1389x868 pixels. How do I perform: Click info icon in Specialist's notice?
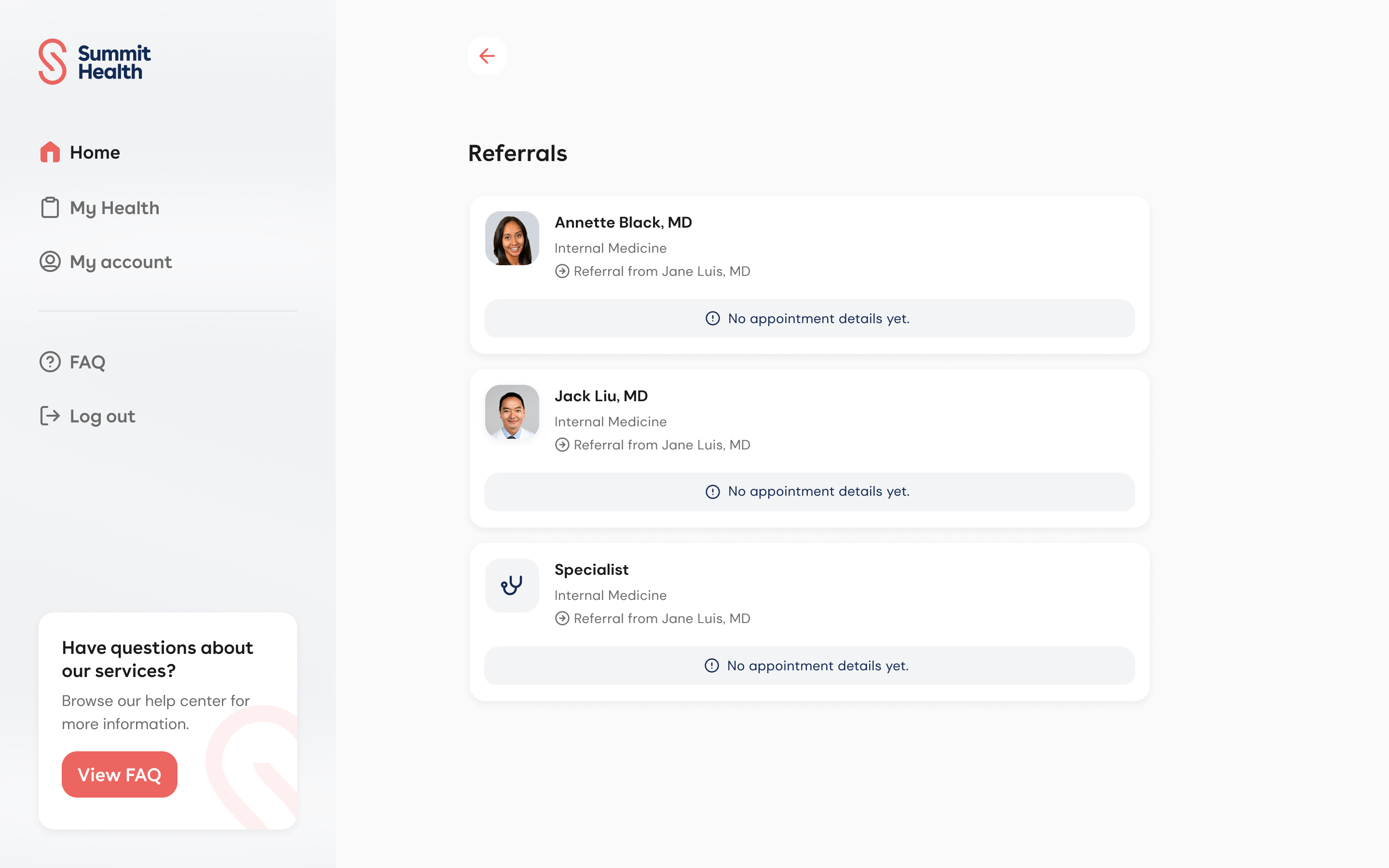711,666
